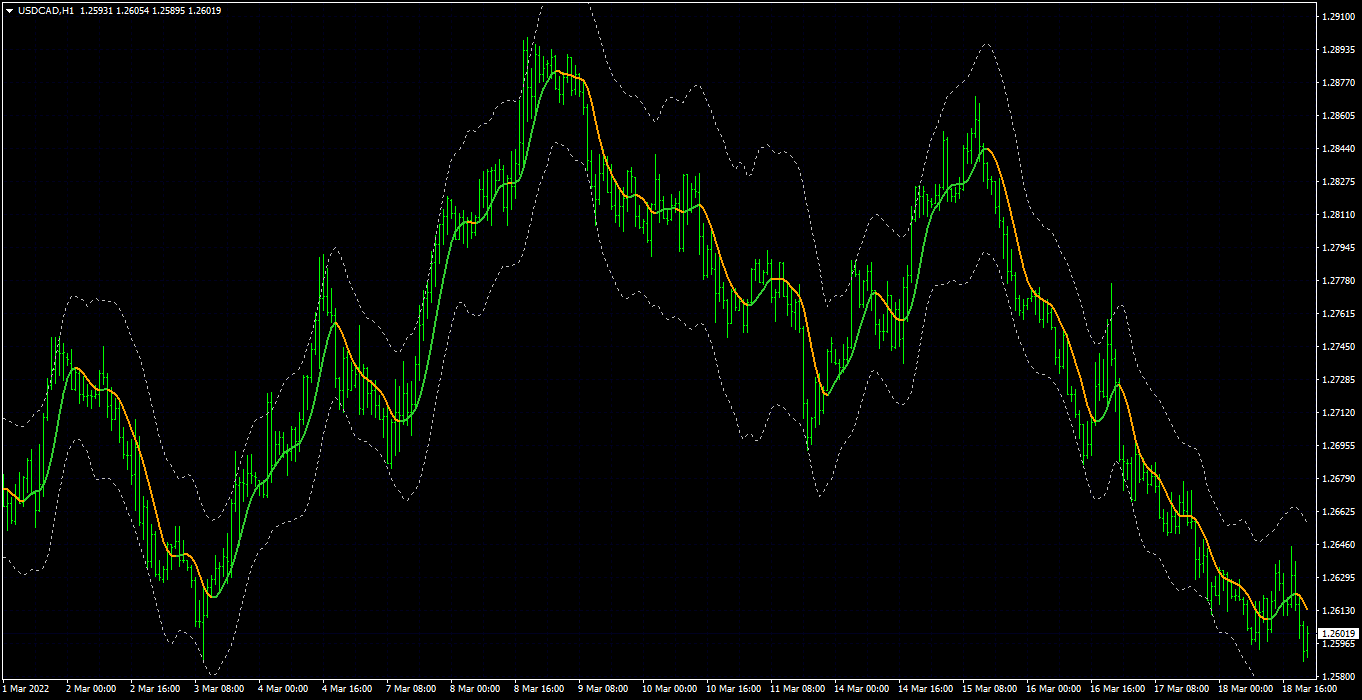This screenshot has height=700, width=1362.
Task: Open the one-click trading arrow beside USDCAD,H1
Action: tap(9, 11)
